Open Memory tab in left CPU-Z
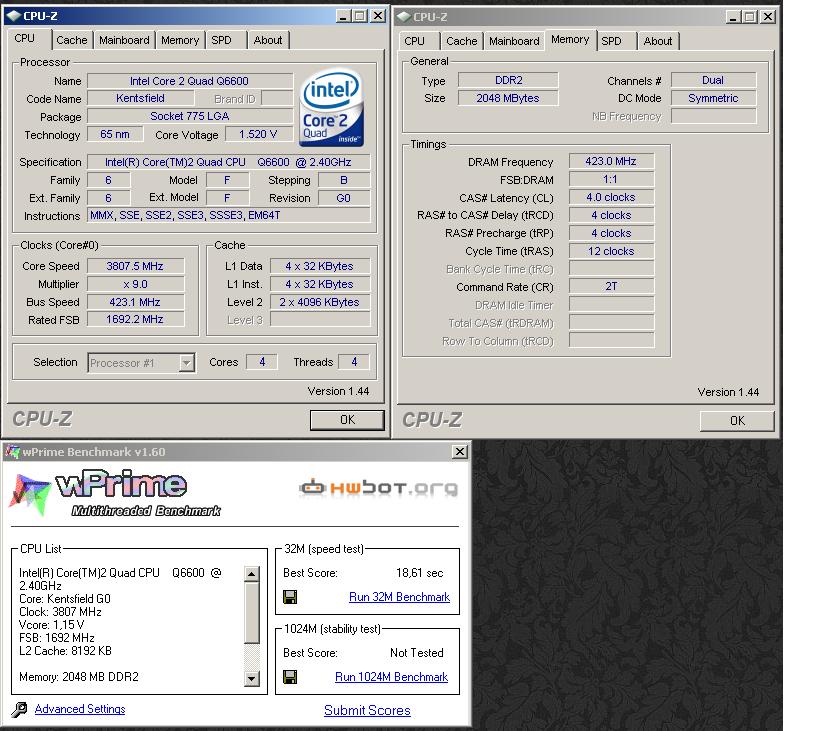This screenshot has height=731, width=840. (x=180, y=40)
